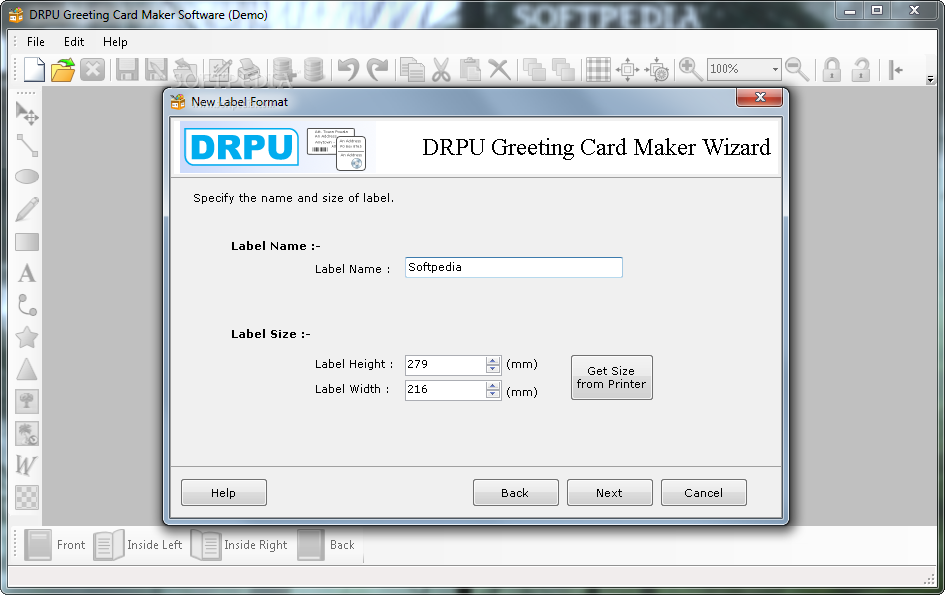Select the Triangle shape tool
The height and width of the screenshot is (595, 945).
tap(27, 369)
